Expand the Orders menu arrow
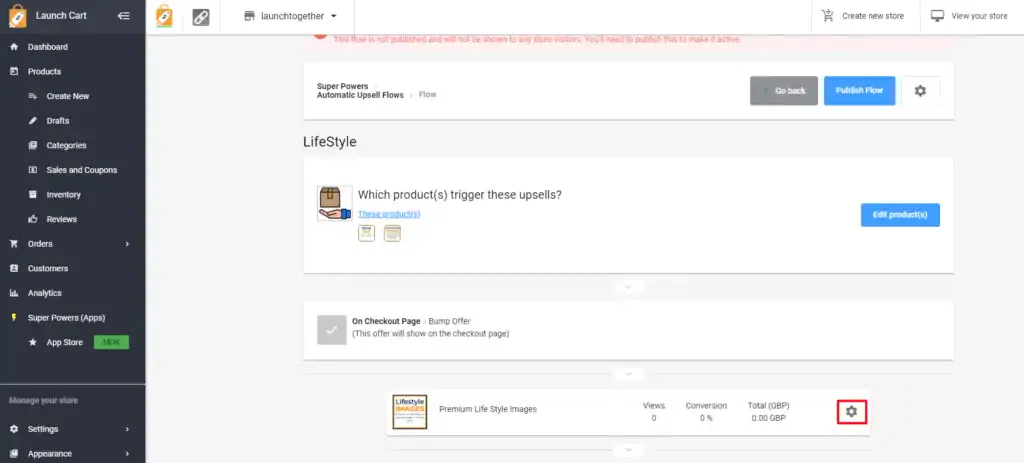This screenshot has width=1024, height=463. click(127, 244)
